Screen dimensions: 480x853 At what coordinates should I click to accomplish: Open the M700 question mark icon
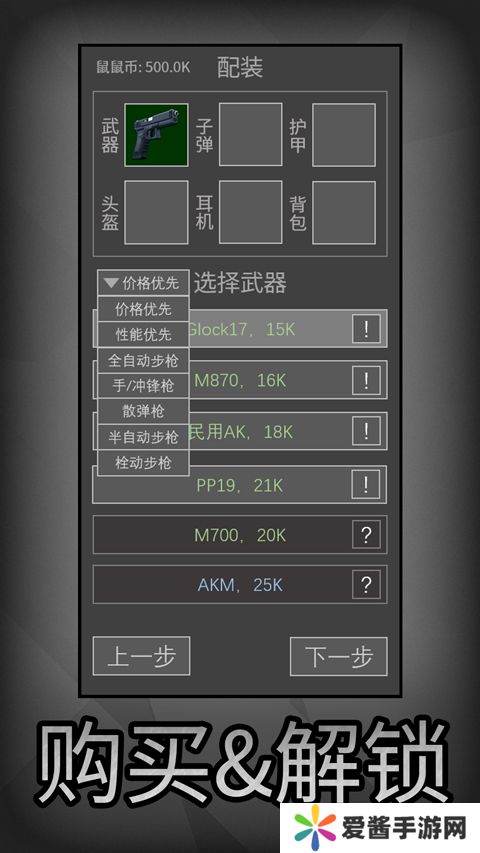366,535
